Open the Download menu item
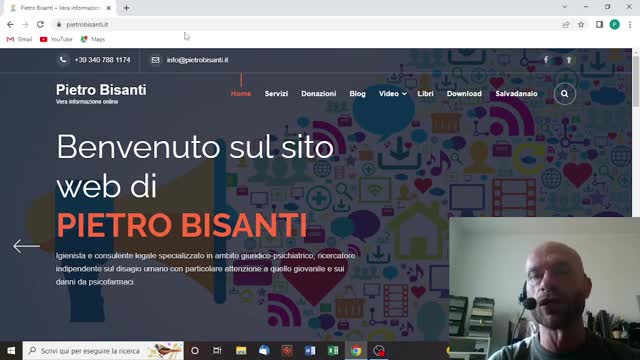 click(464, 93)
